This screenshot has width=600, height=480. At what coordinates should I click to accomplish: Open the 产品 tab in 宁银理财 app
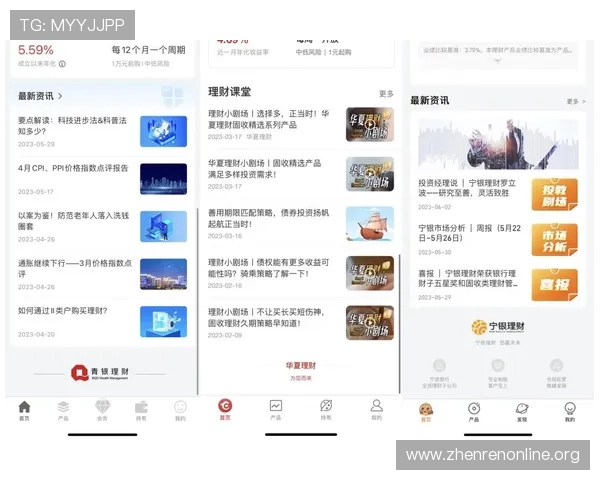[x=474, y=412]
